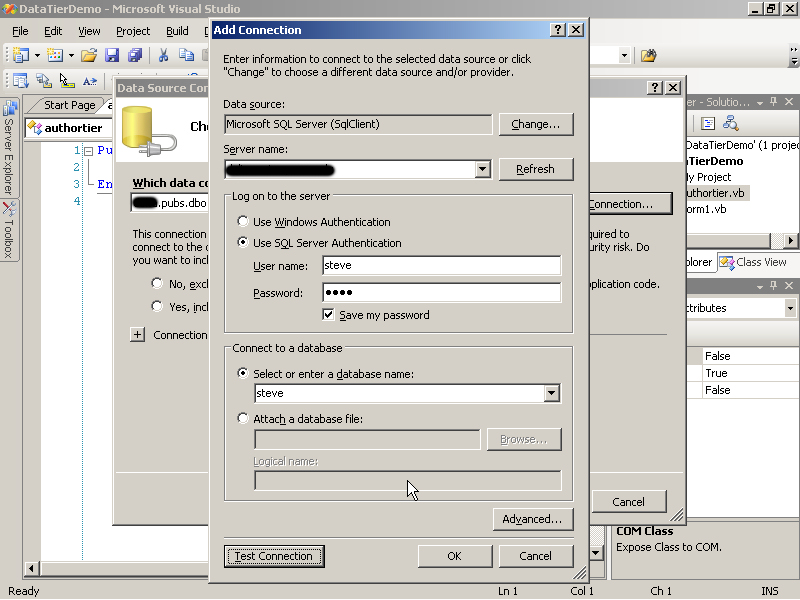Screen dimensions: 800x600
Task: Open the Edit menu
Action: click(53, 31)
